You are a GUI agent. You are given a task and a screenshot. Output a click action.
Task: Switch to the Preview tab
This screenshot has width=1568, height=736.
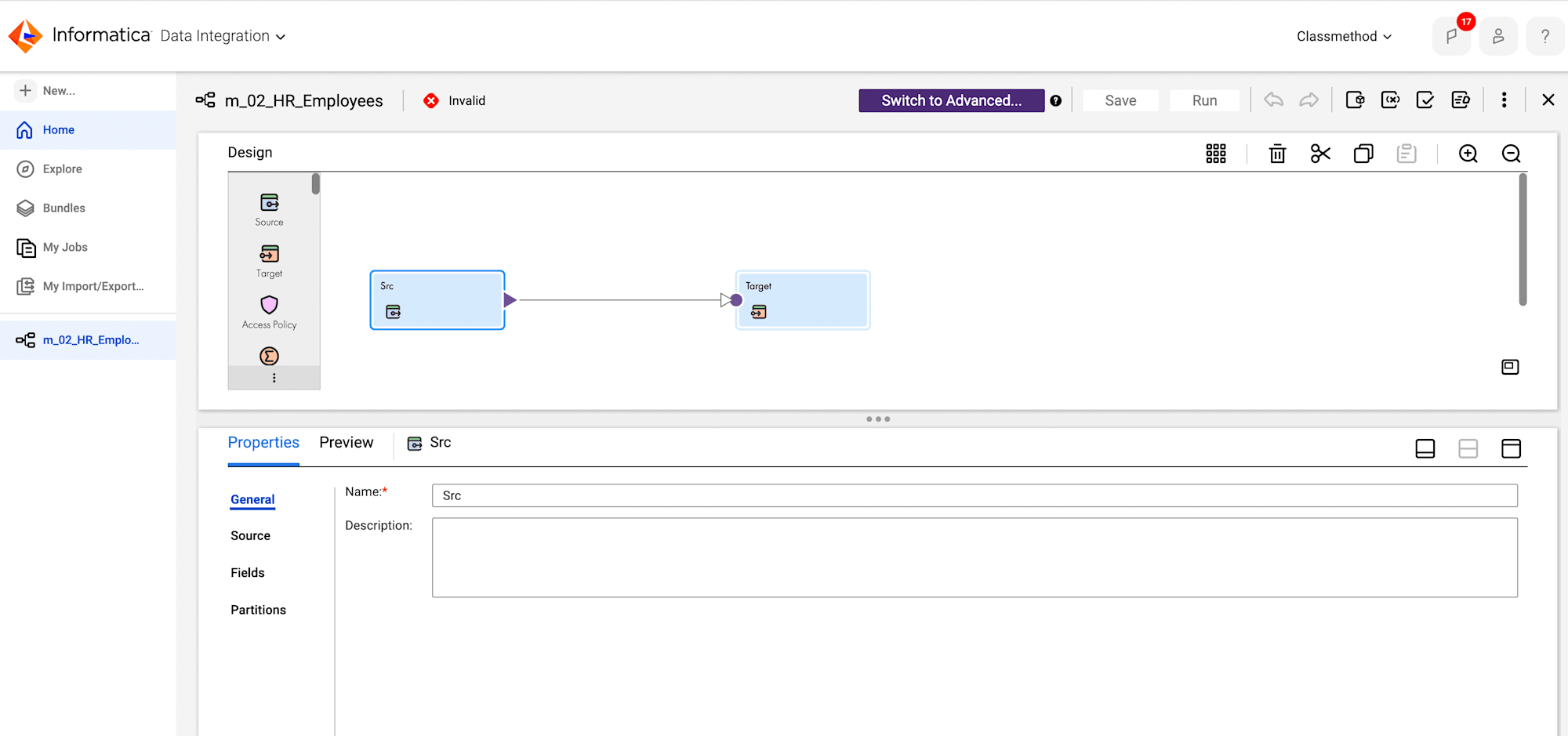click(347, 443)
